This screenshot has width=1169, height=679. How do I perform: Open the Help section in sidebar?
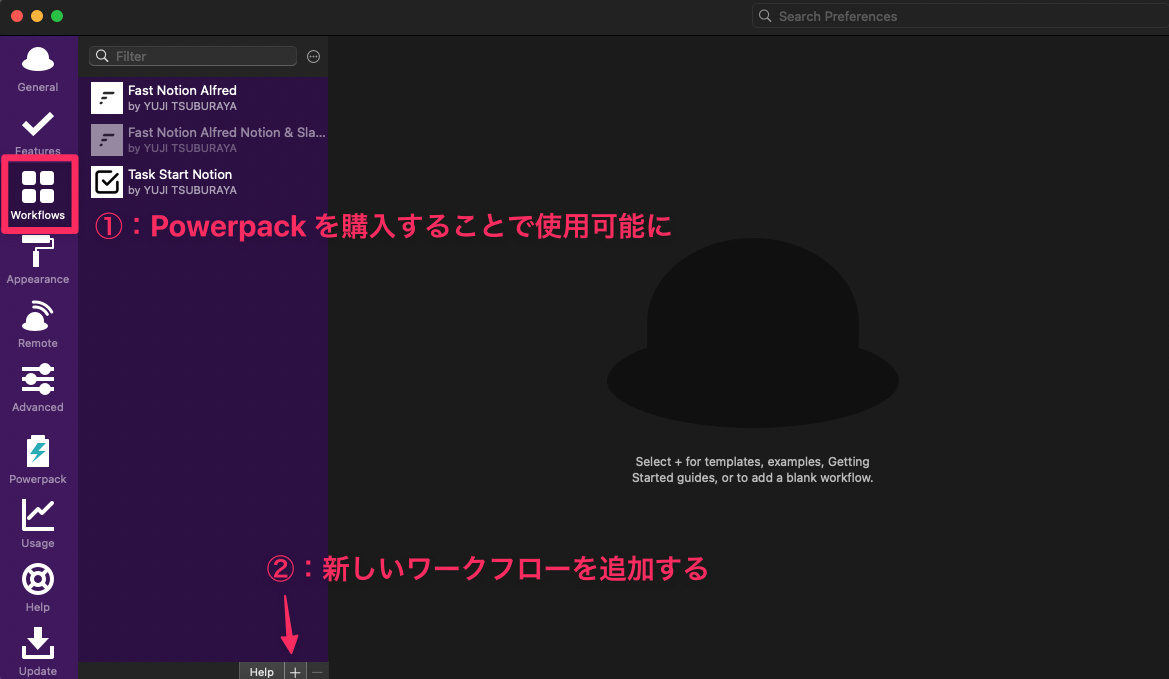[38, 588]
